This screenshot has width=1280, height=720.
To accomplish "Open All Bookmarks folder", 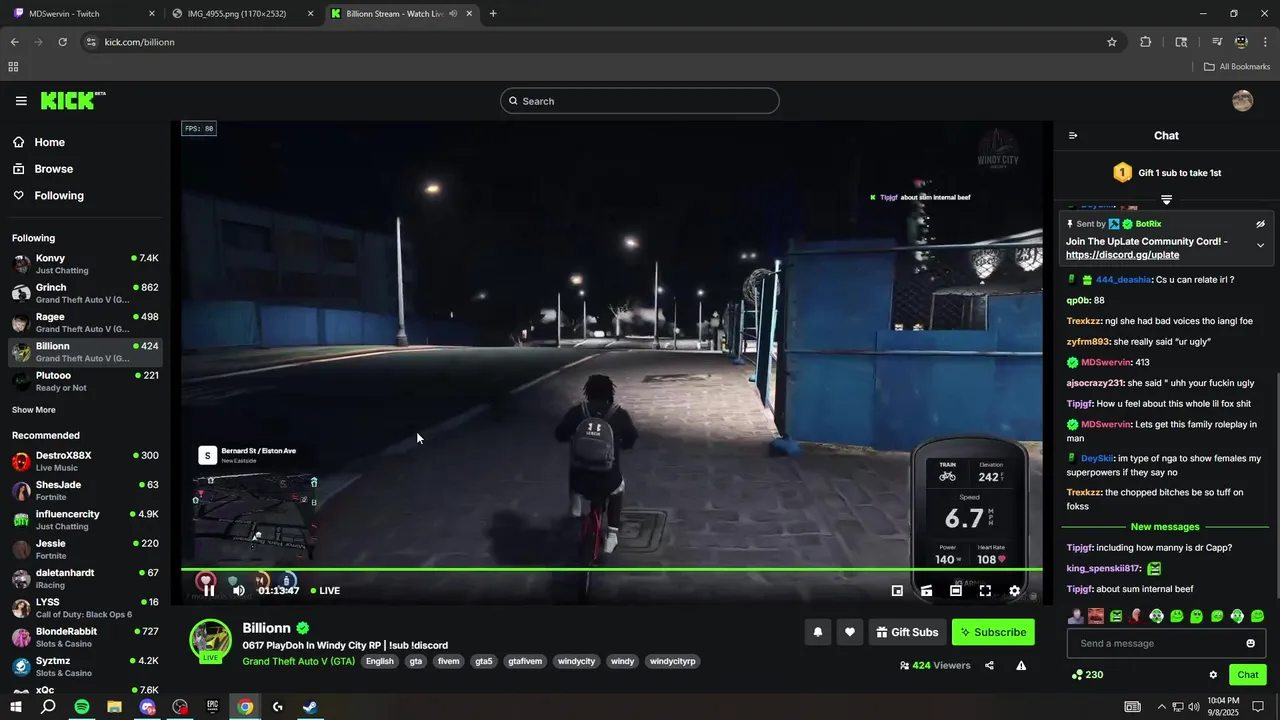I will pyautogui.click(x=1237, y=67).
